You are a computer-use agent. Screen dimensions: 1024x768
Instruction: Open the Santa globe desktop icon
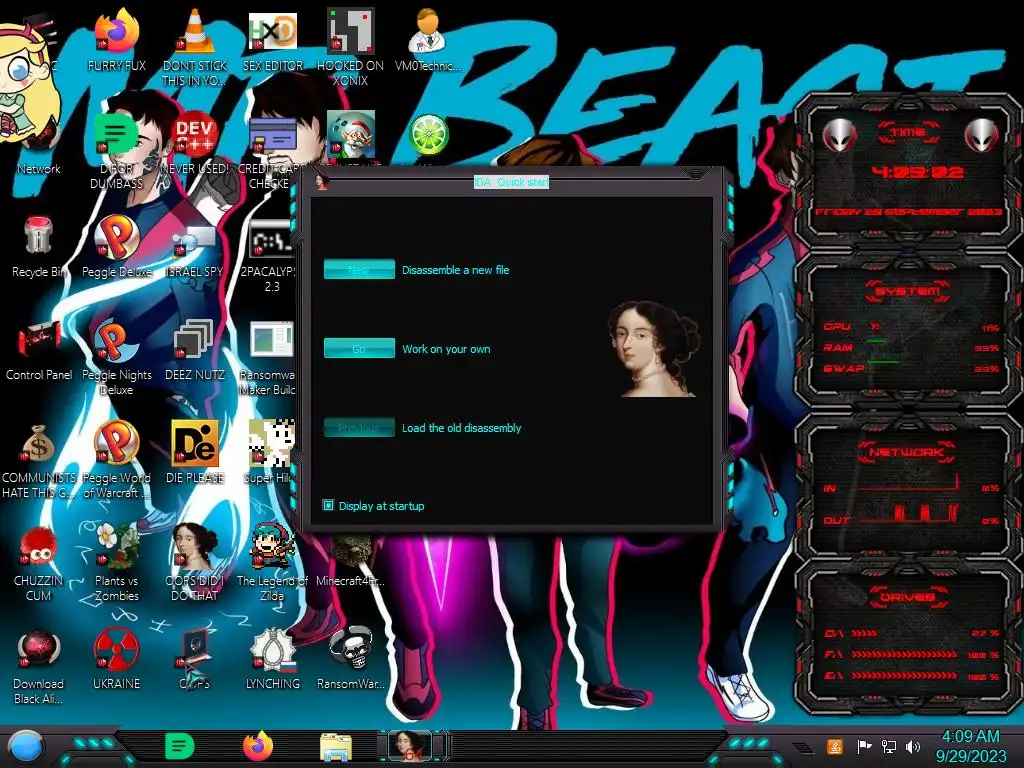point(351,136)
